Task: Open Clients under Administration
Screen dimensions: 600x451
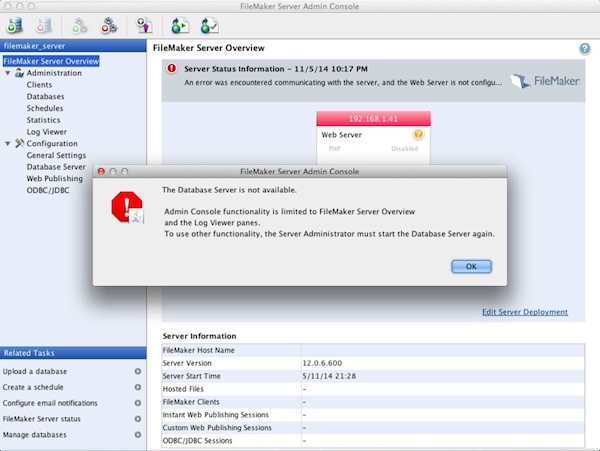Action: coord(39,85)
